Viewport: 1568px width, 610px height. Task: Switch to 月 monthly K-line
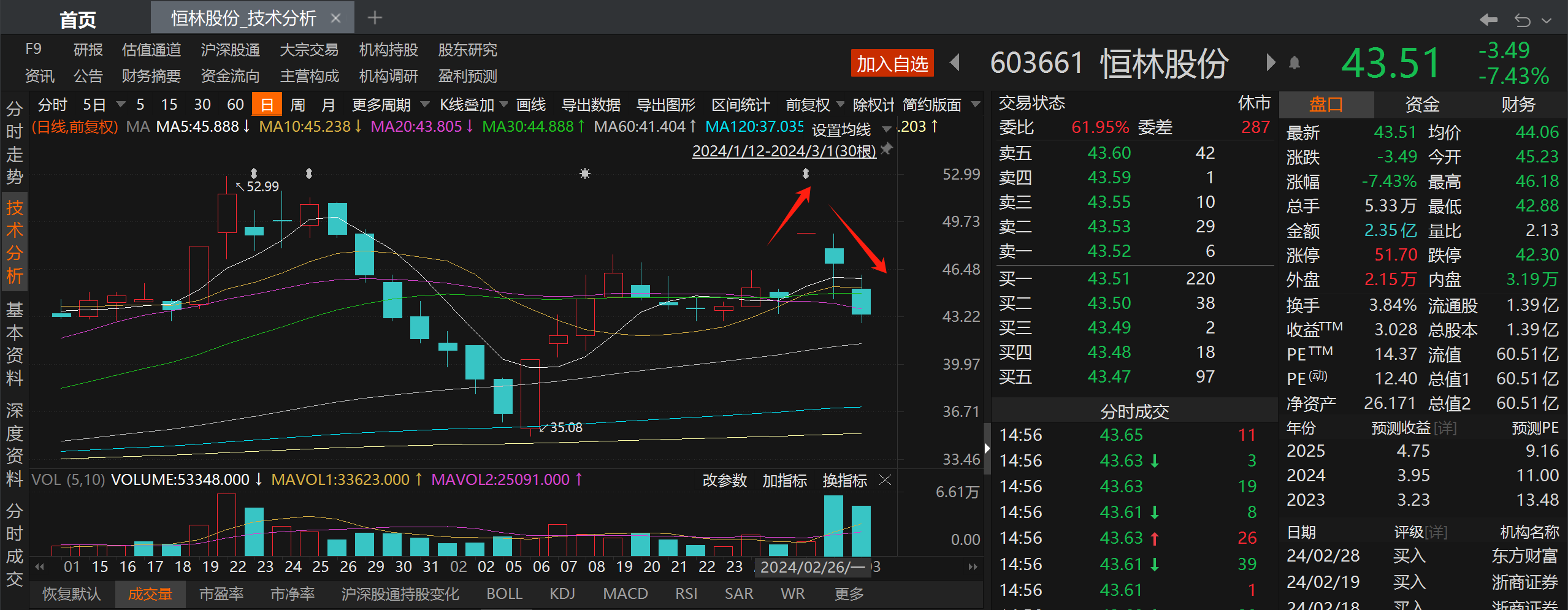click(x=329, y=104)
